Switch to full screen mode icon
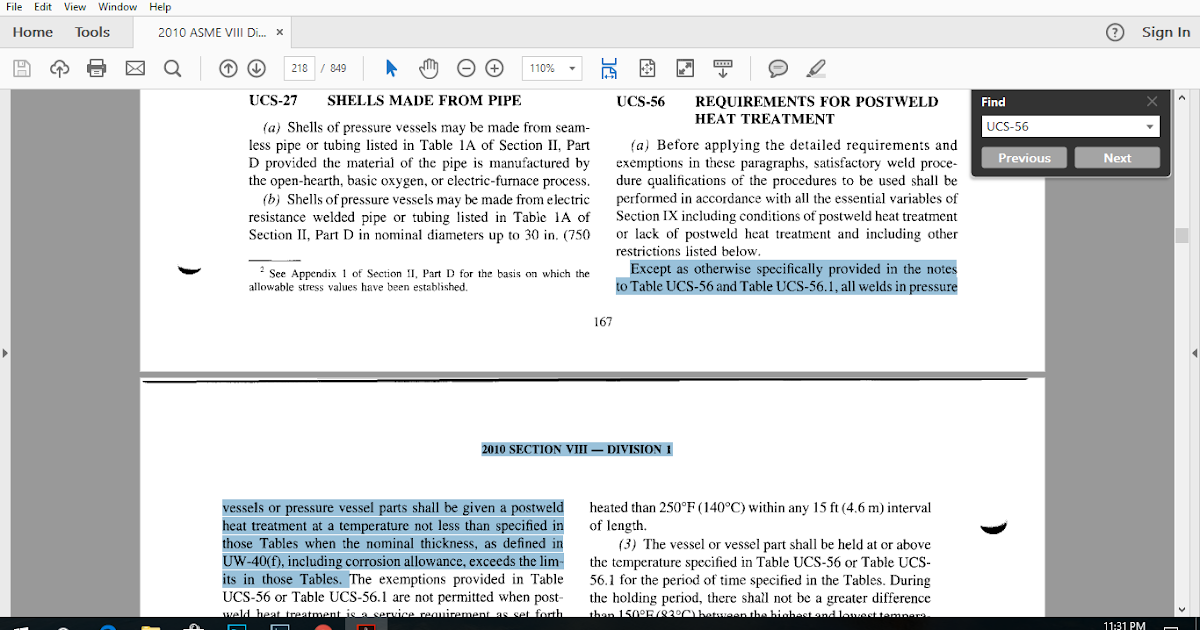Image resolution: width=1200 pixels, height=630 pixels. click(x=685, y=68)
